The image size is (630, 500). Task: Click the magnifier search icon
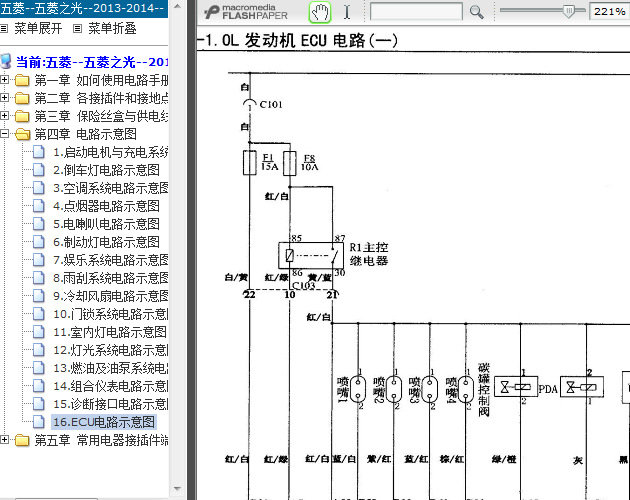click(x=477, y=12)
